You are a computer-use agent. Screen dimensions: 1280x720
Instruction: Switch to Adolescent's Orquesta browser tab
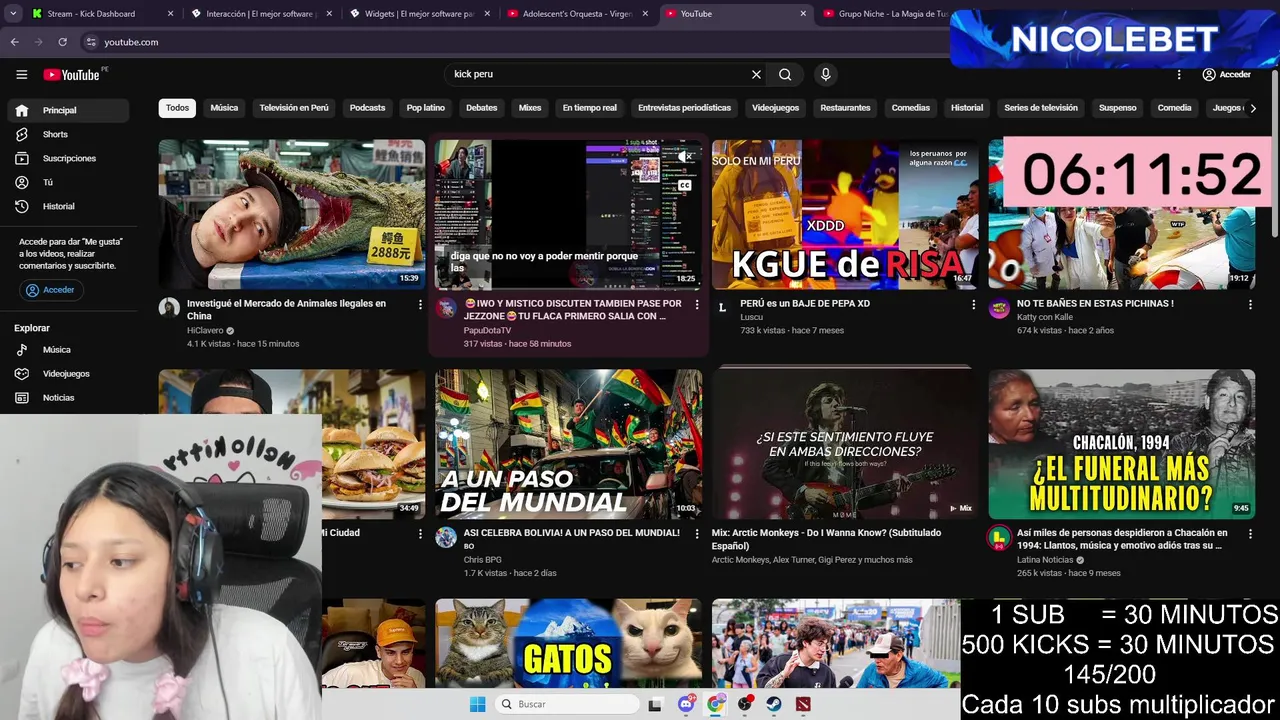[580, 14]
